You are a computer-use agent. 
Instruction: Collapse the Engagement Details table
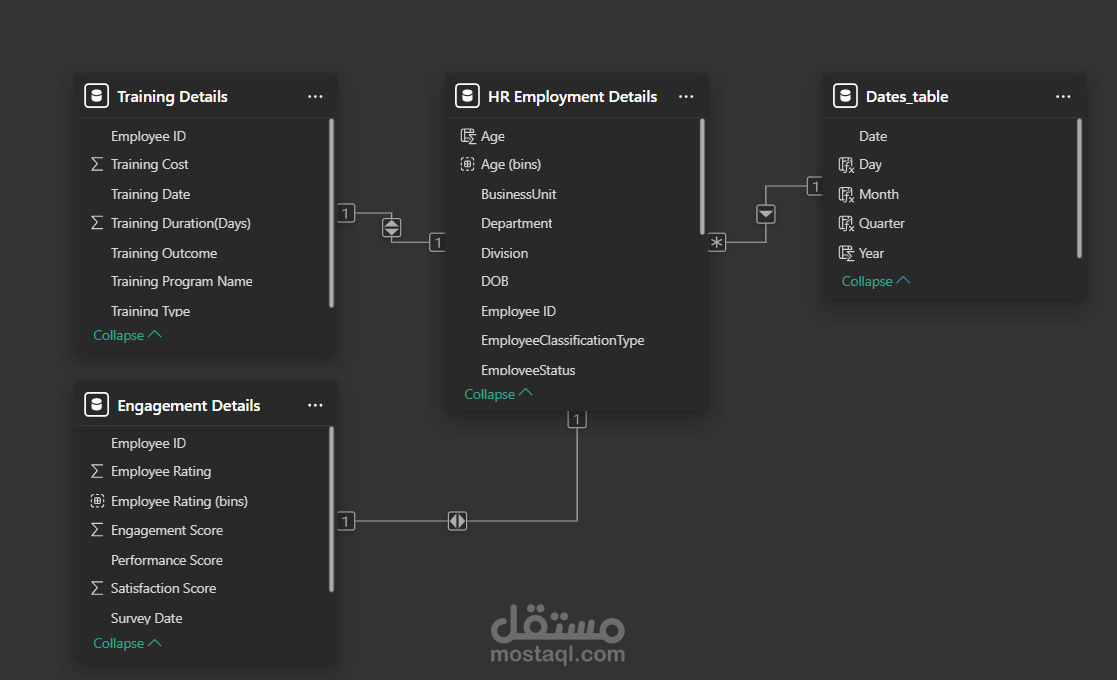128,643
